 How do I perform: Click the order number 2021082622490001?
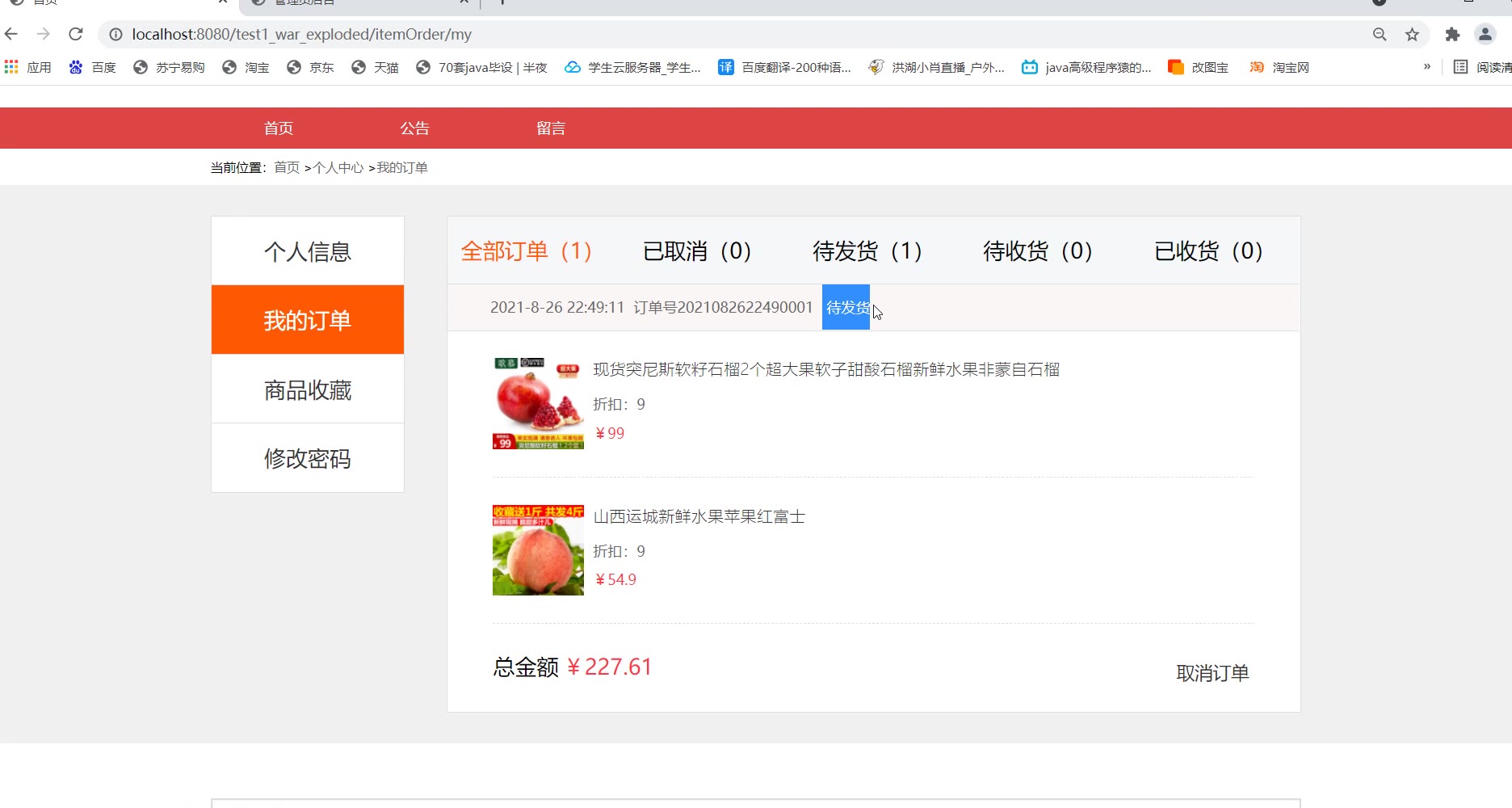(745, 307)
